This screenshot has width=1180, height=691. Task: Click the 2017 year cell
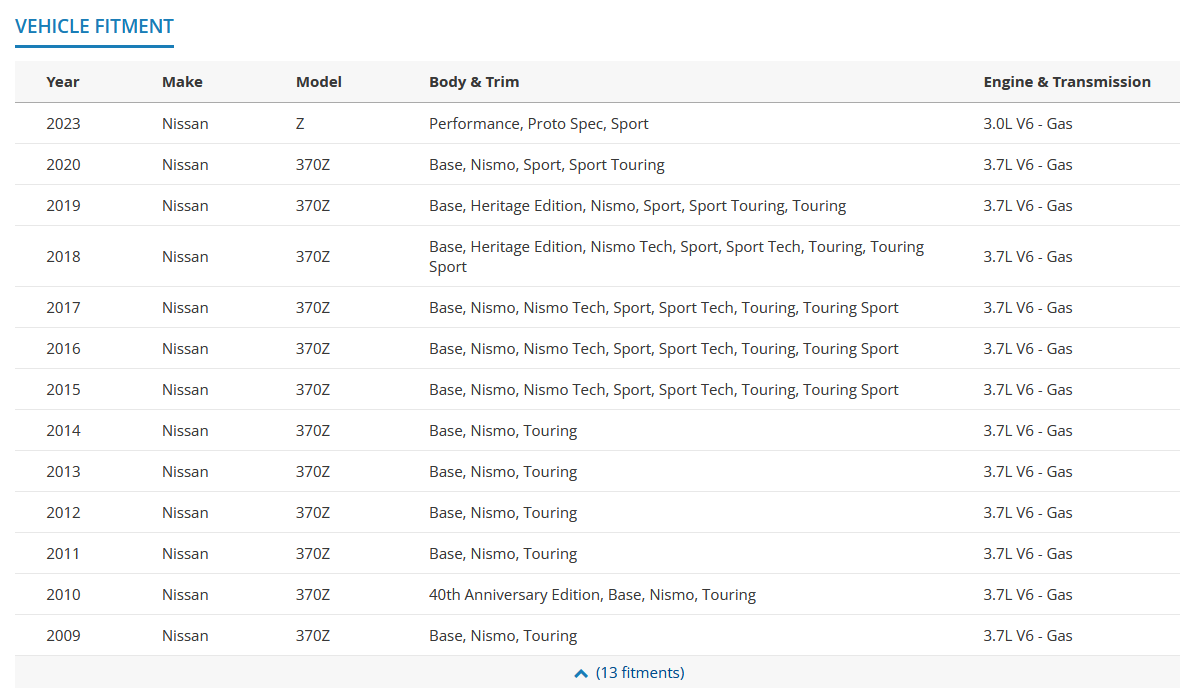click(63, 308)
